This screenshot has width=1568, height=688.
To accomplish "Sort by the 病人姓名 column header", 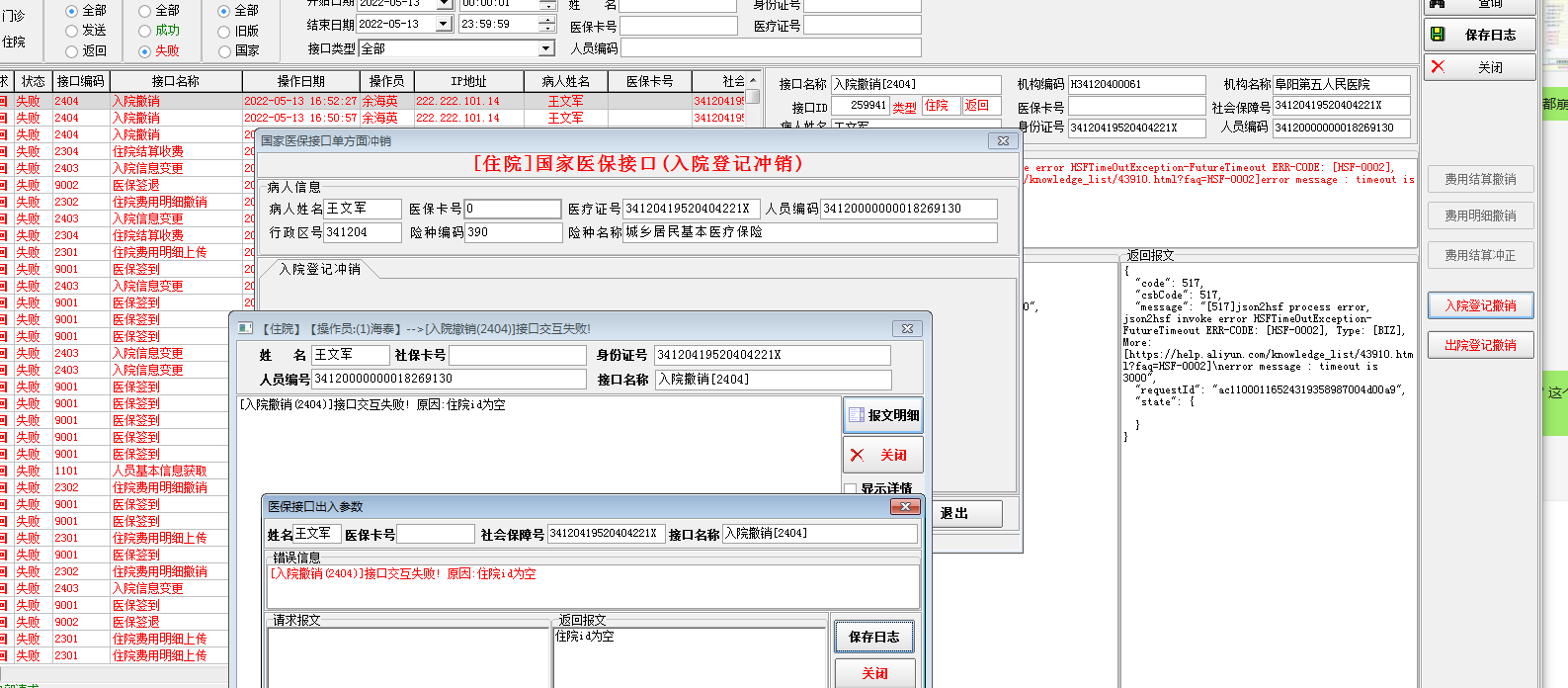I will (566, 81).
